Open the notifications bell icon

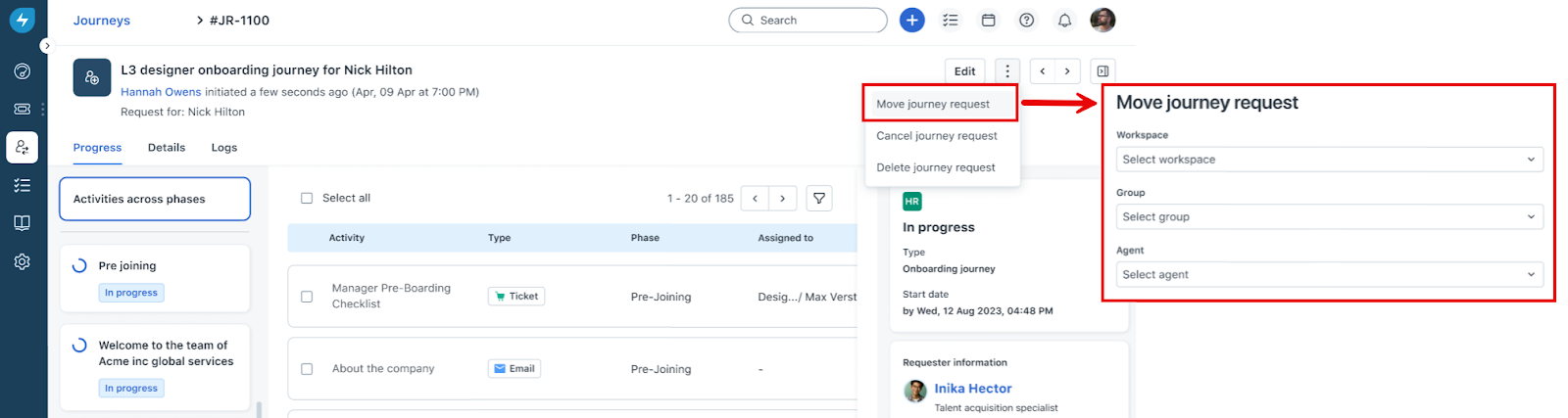click(1064, 20)
